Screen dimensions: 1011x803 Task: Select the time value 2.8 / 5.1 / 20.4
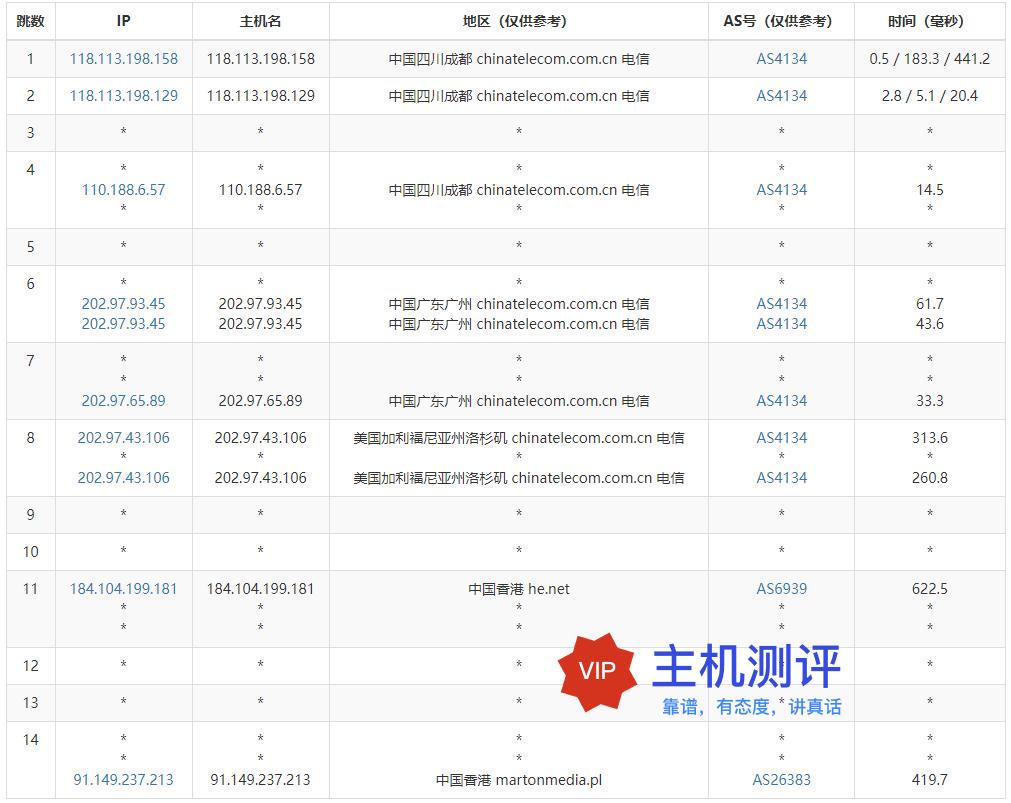tap(930, 95)
